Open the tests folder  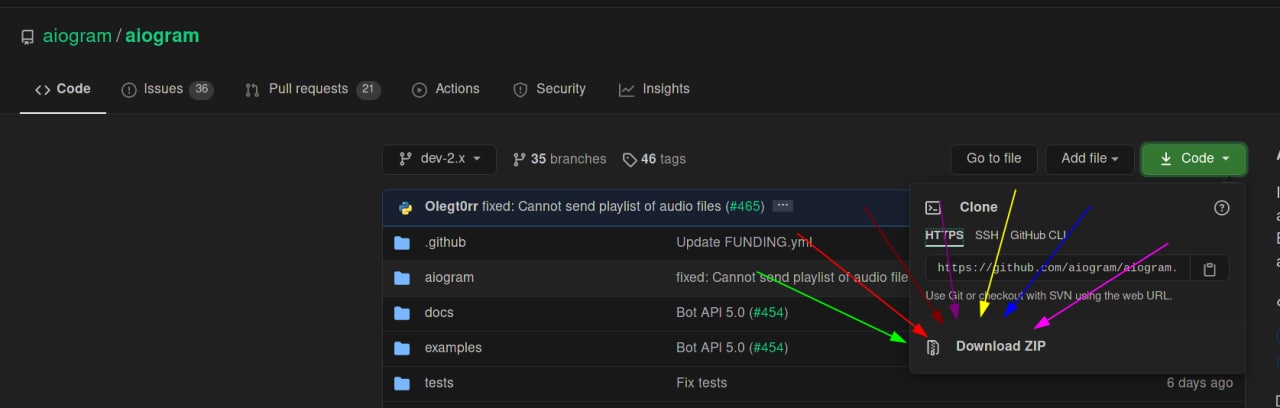click(x=439, y=383)
